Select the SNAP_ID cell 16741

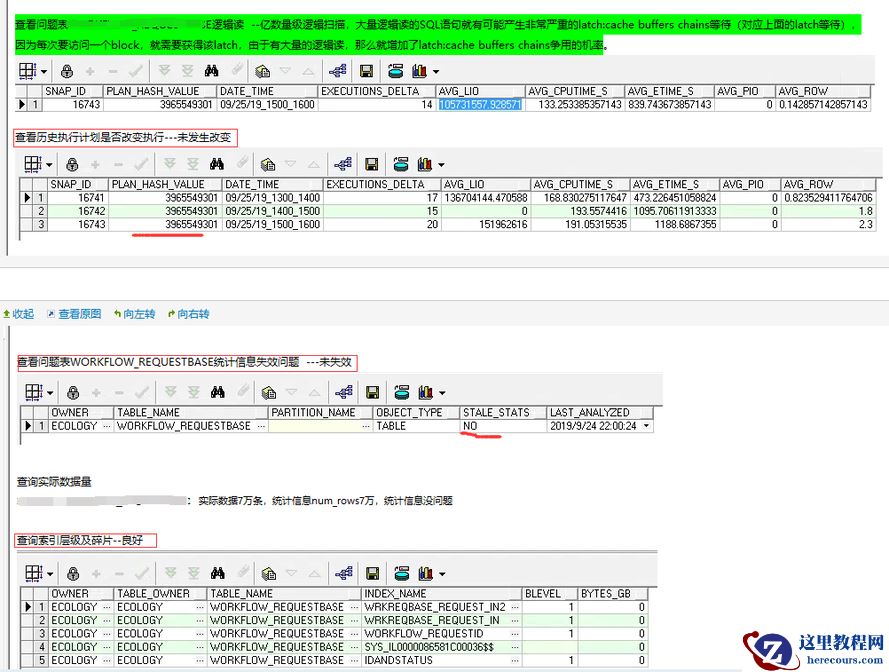point(78,198)
